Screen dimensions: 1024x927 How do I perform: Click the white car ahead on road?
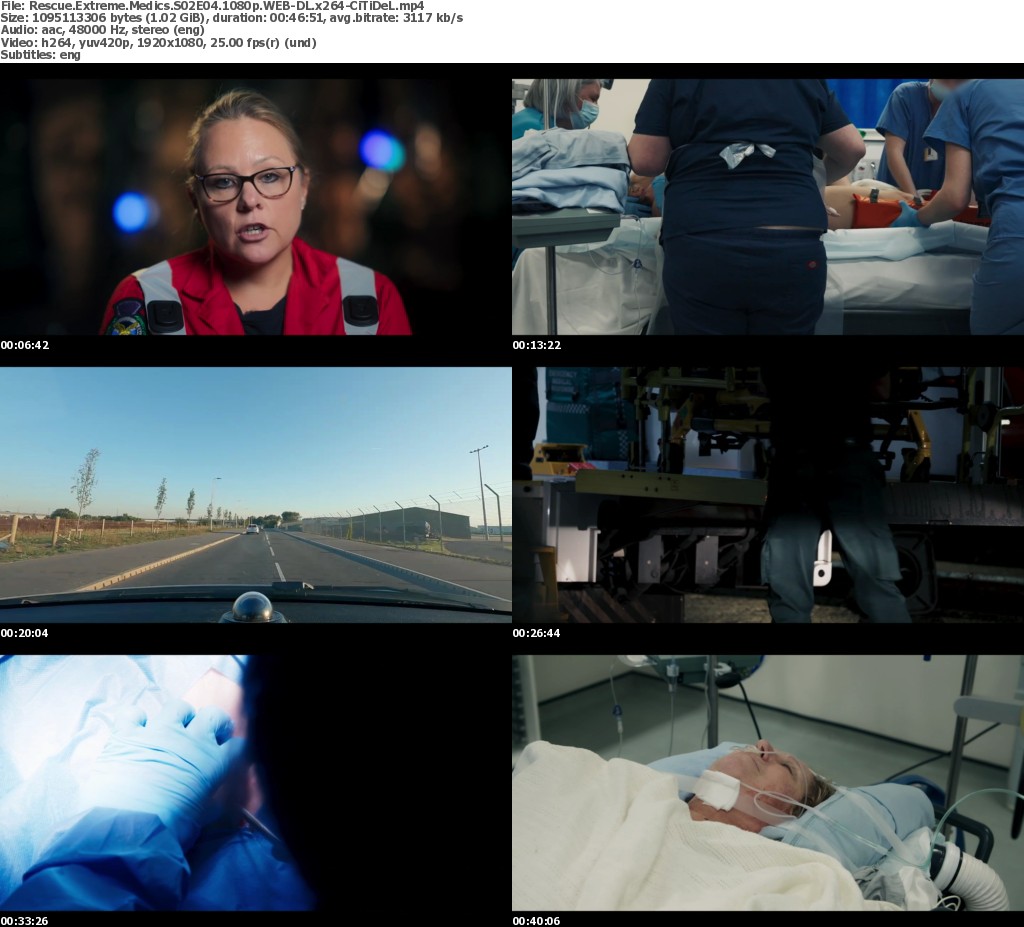[x=252, y=529]
